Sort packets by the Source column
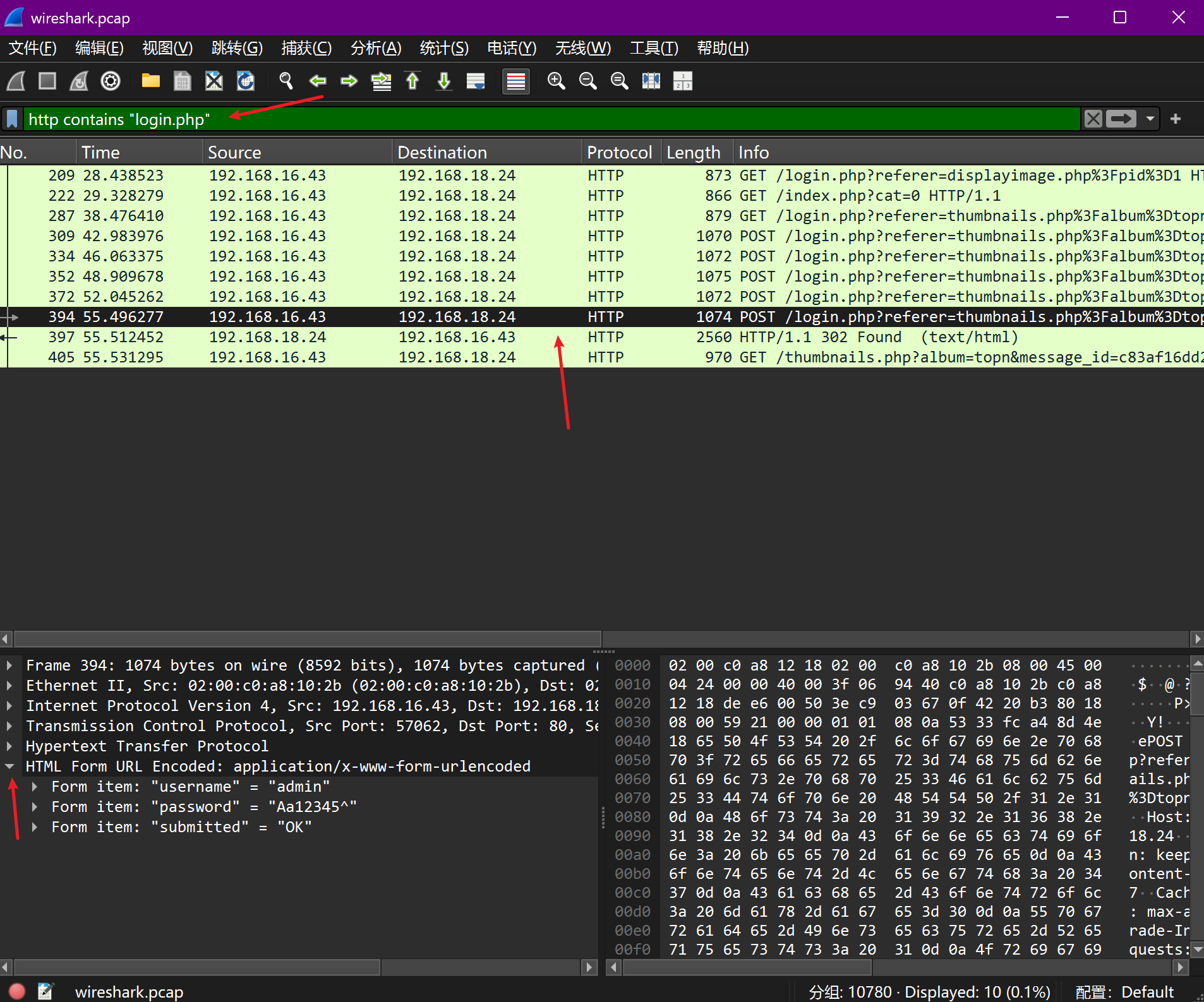Viewport: 1204px width, 1002px height. coord(298,152)
